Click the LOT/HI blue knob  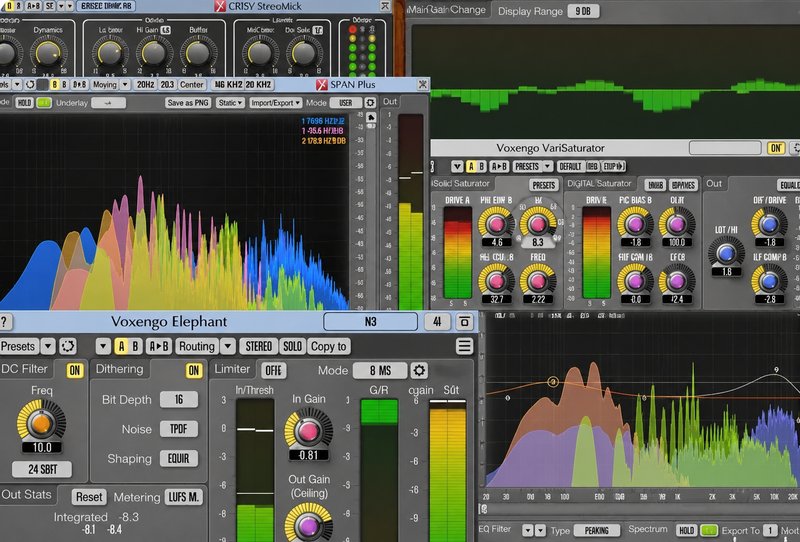pos(726,253)
